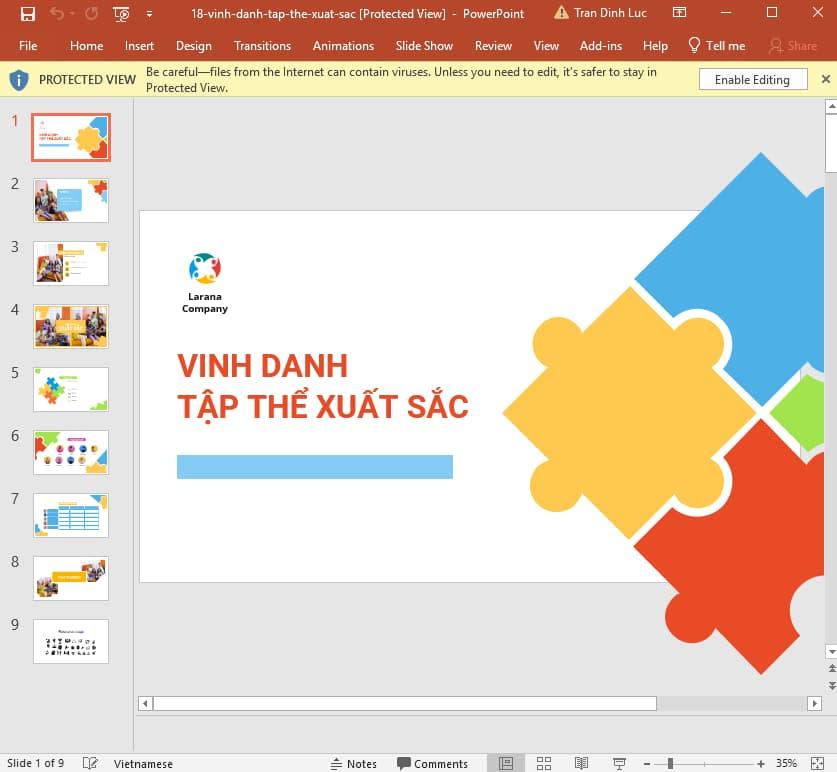Dismiss the Protected View warning bar
This screenshot has width=837, height=772.
pos(826,78)
